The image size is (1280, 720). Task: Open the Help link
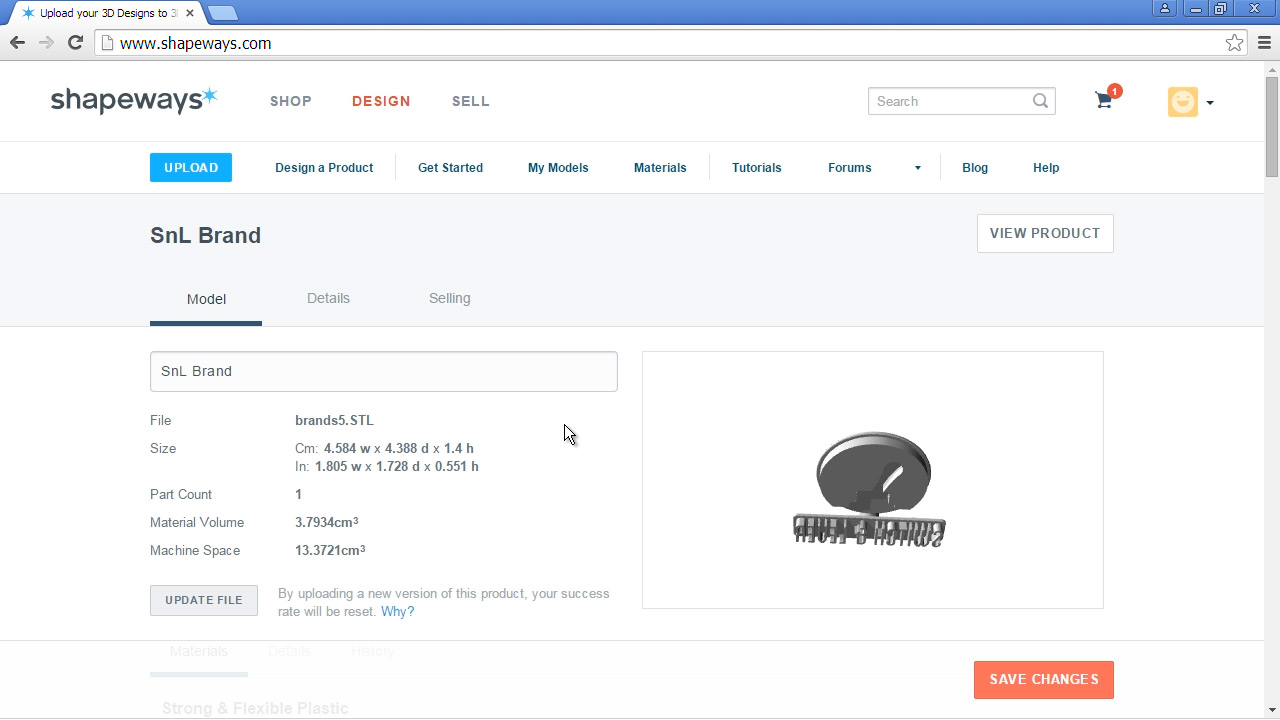click(x=1046, y=168)
